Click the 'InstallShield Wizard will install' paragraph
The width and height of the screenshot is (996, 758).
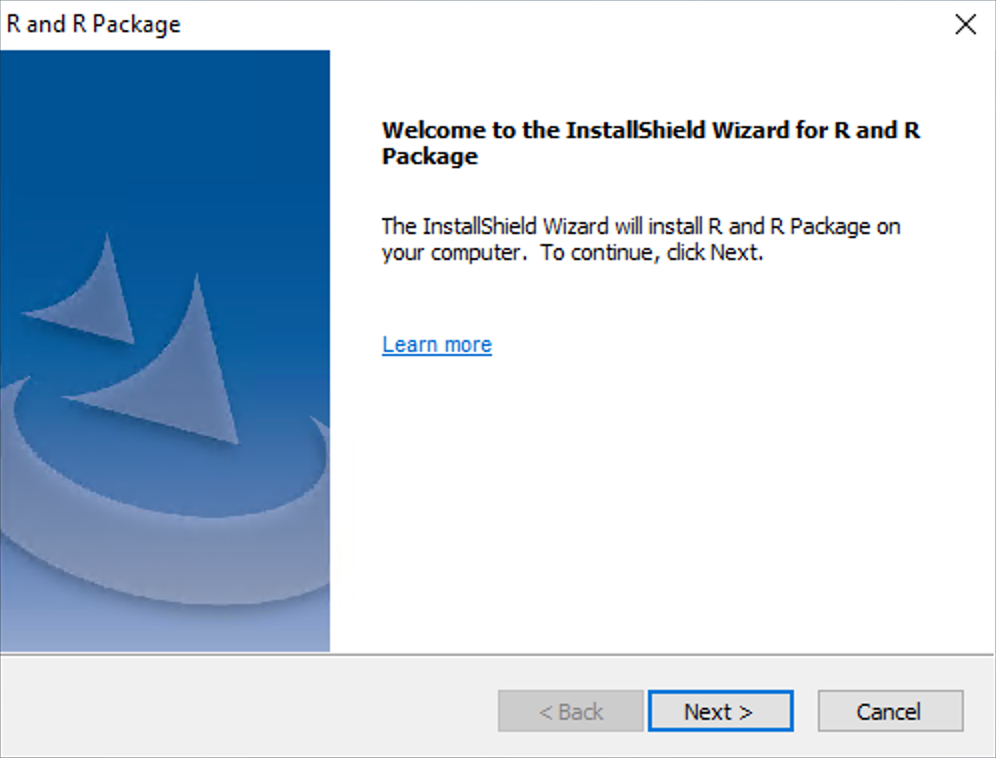click(x=640, y=227)
